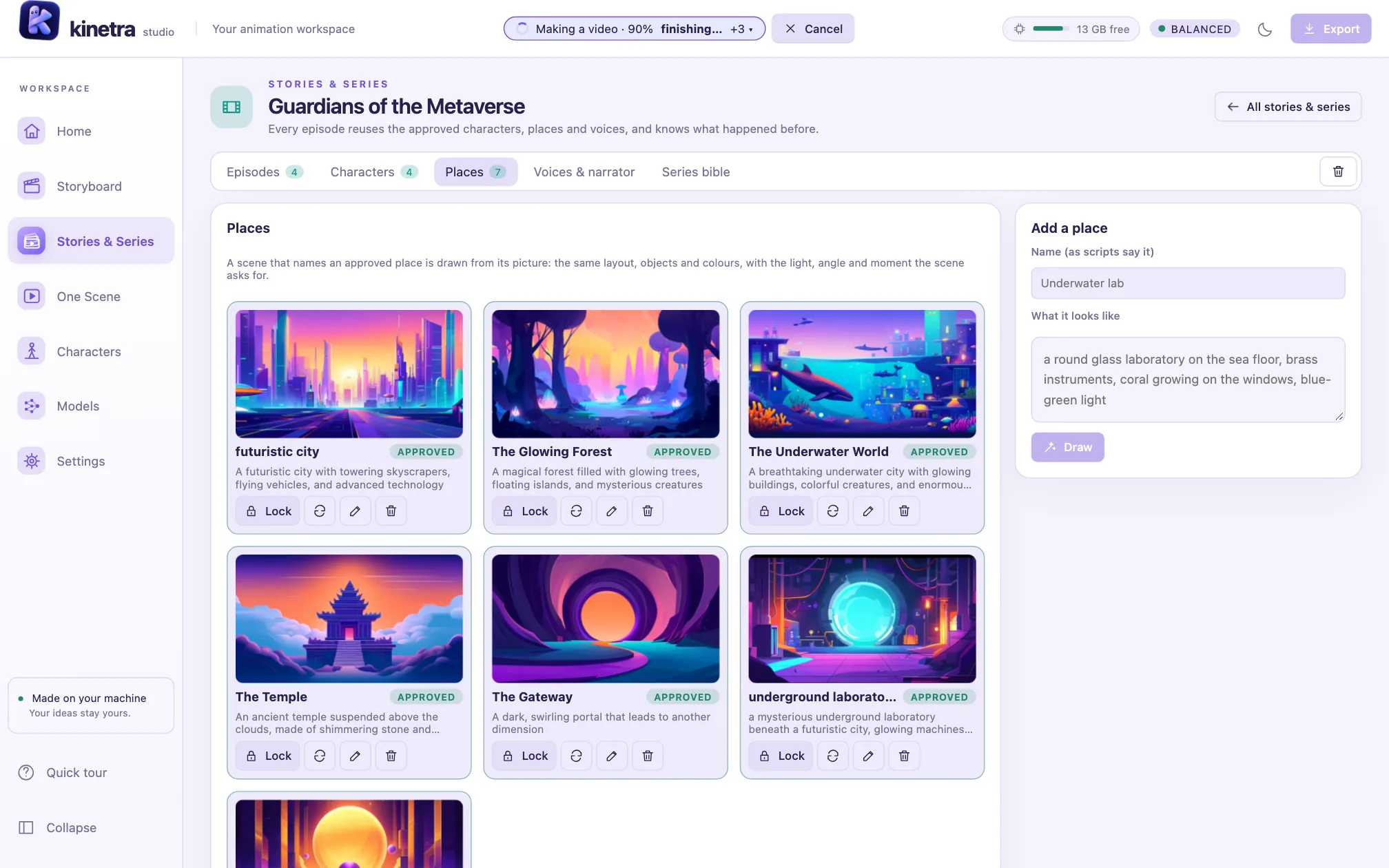Edit the underground laboratory place
Screen dimensions: 1389x868
click(868, 756)
